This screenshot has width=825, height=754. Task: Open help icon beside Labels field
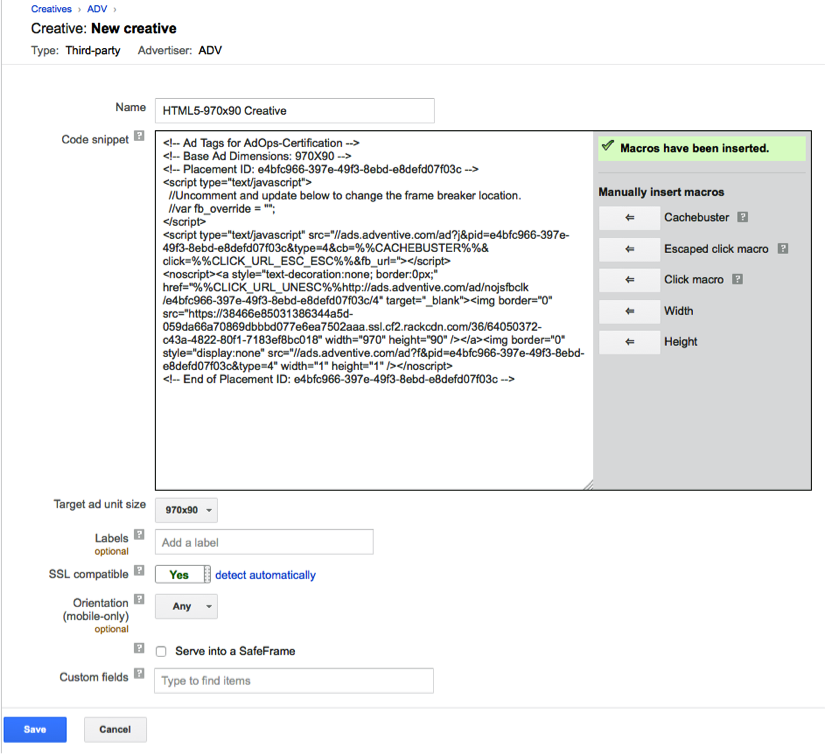139,535
